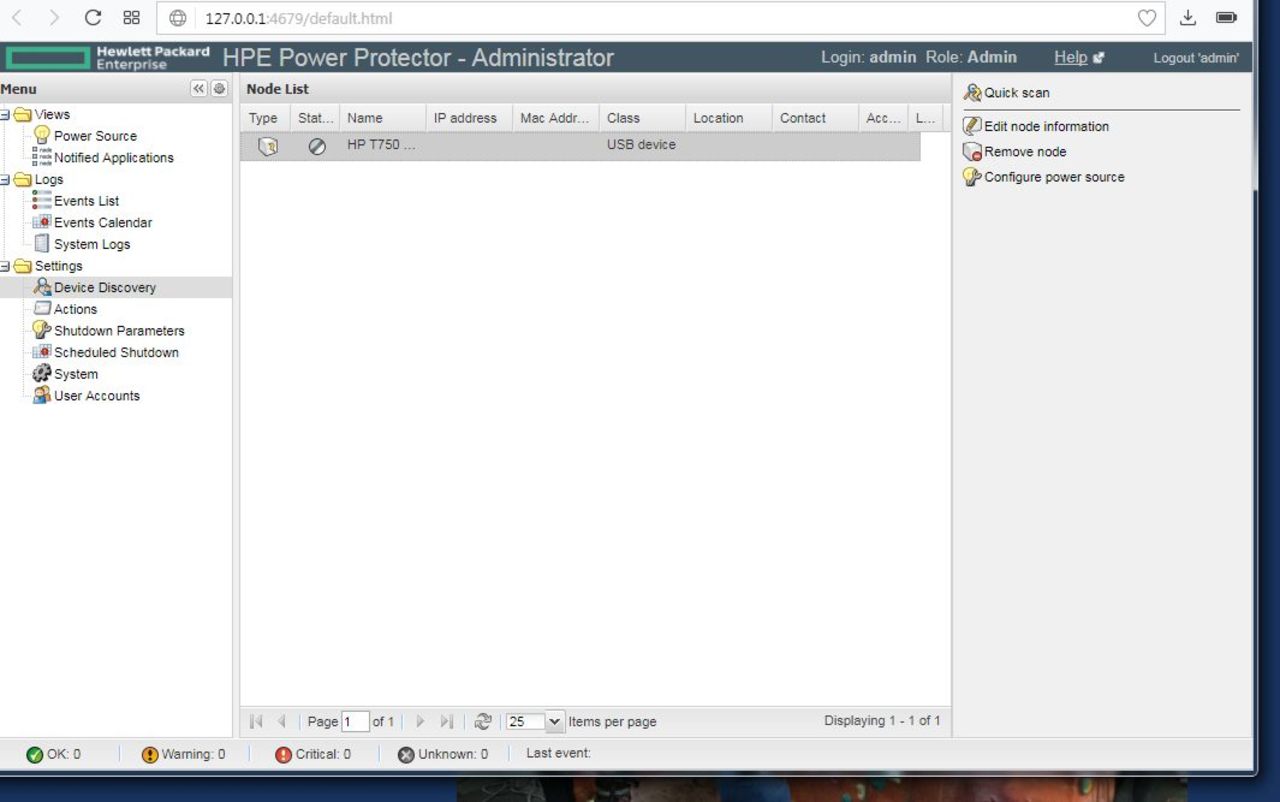Click Remove node
The width and height of the screenshot is (1280, 802).
tap(1015, 152)
